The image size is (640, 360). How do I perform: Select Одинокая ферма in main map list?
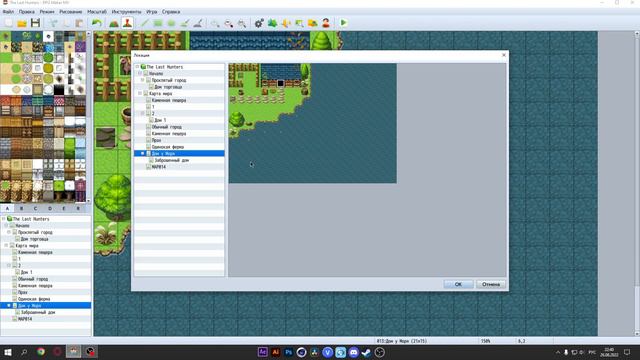point(34,299)
